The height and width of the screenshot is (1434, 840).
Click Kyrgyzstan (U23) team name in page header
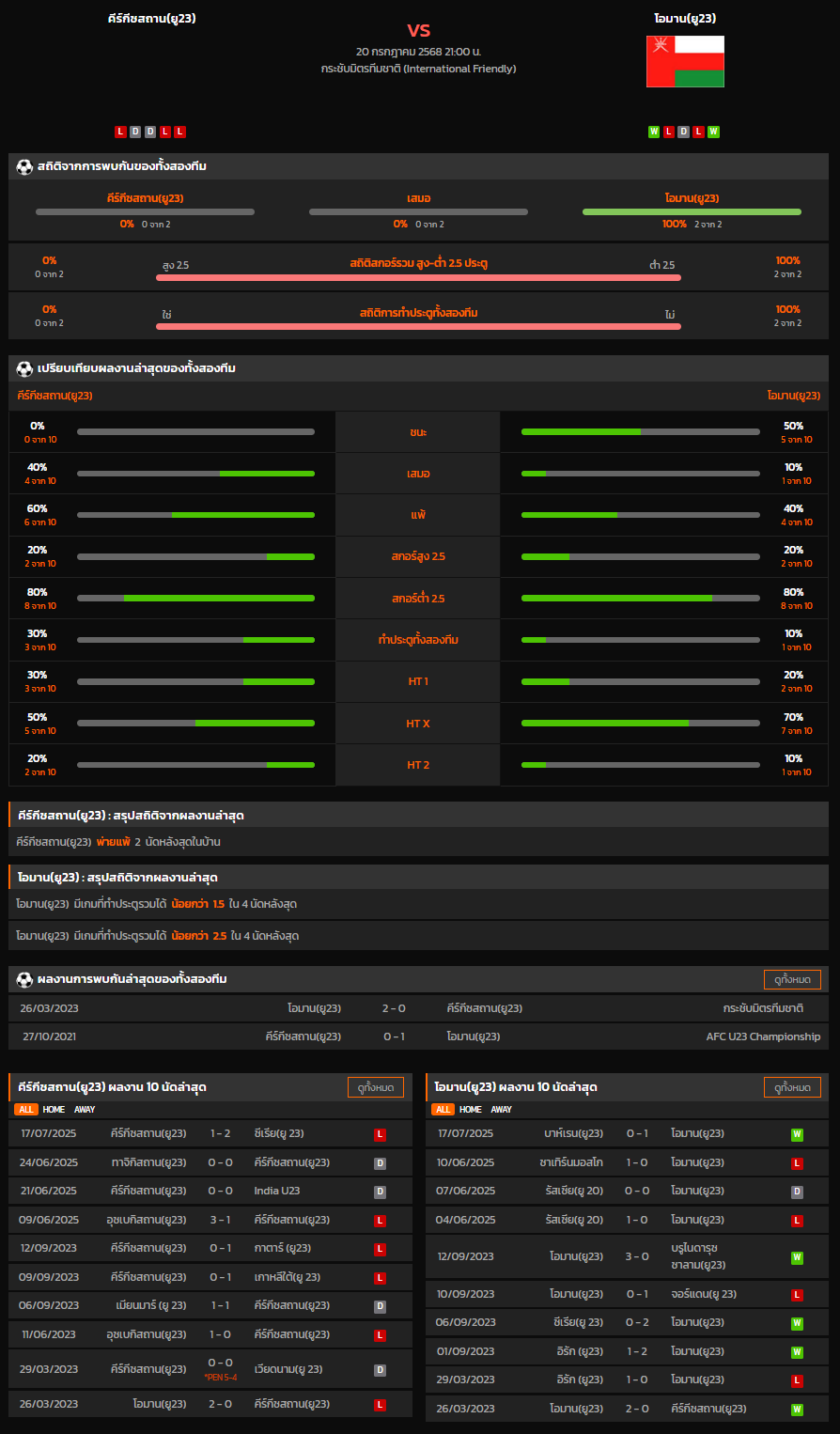152,18
